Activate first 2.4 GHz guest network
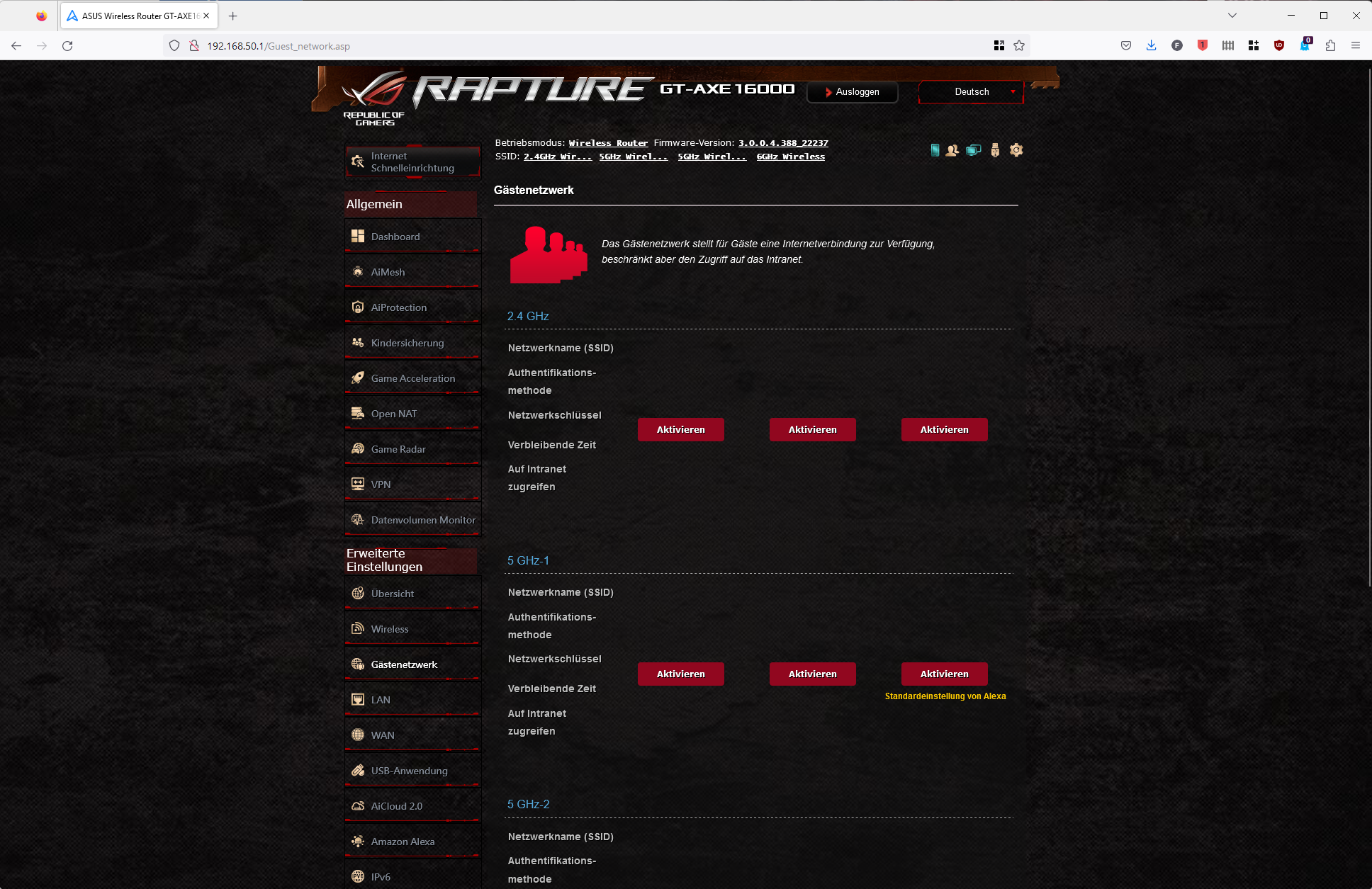Image resolution: width=1372 pixels, height=889 pixels. (680, 430)
